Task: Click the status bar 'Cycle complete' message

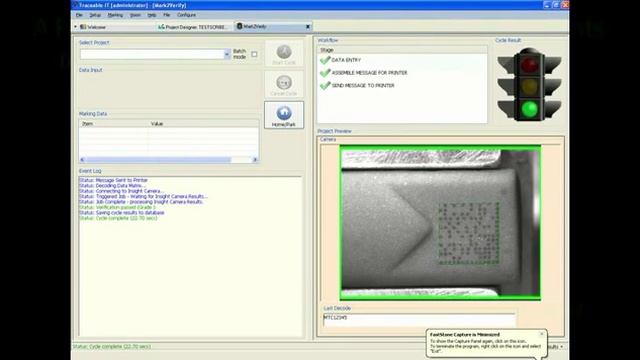Action: click(x=112, y=347)
